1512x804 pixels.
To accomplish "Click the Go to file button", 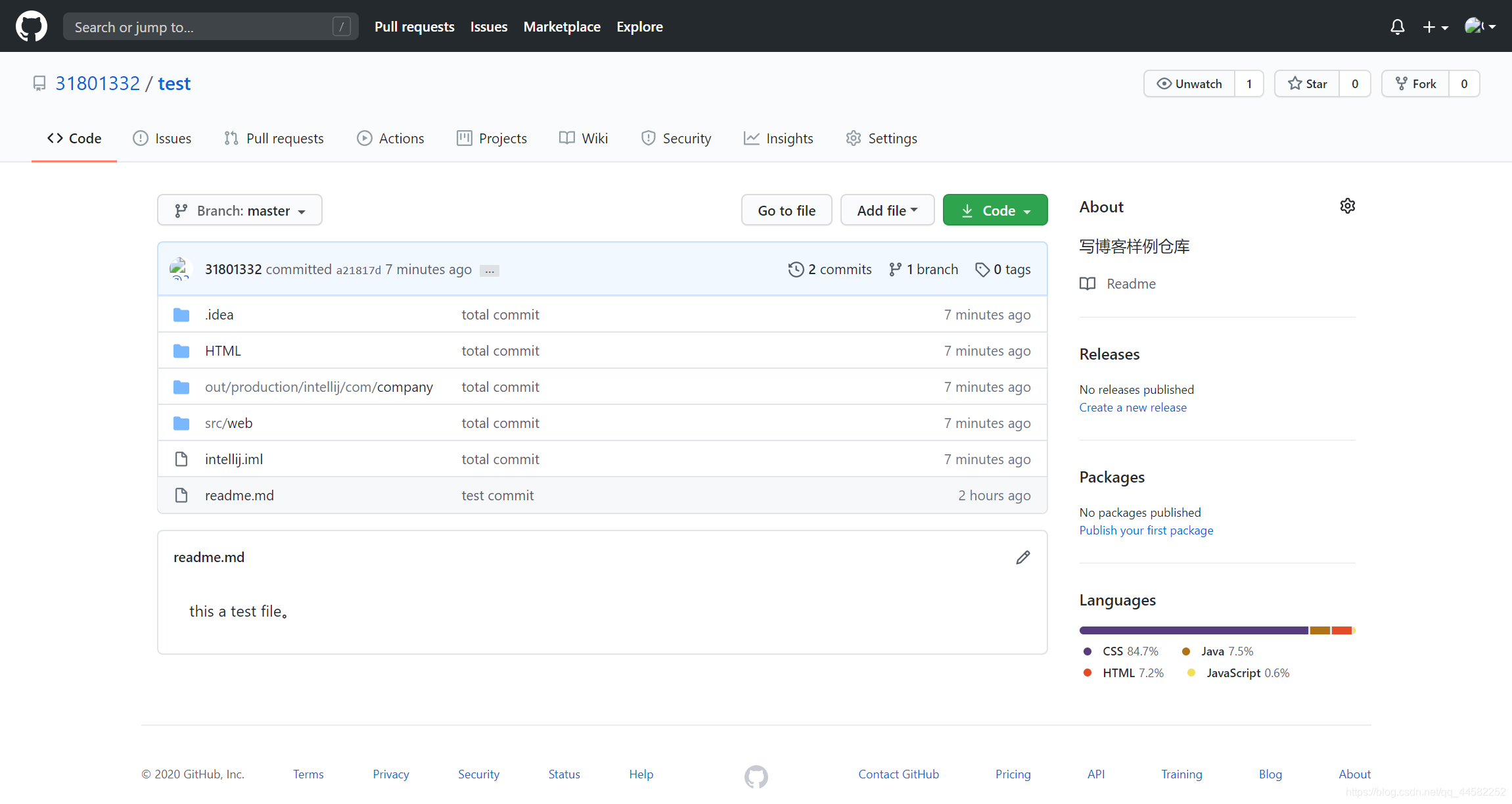I will coord(787,210).
